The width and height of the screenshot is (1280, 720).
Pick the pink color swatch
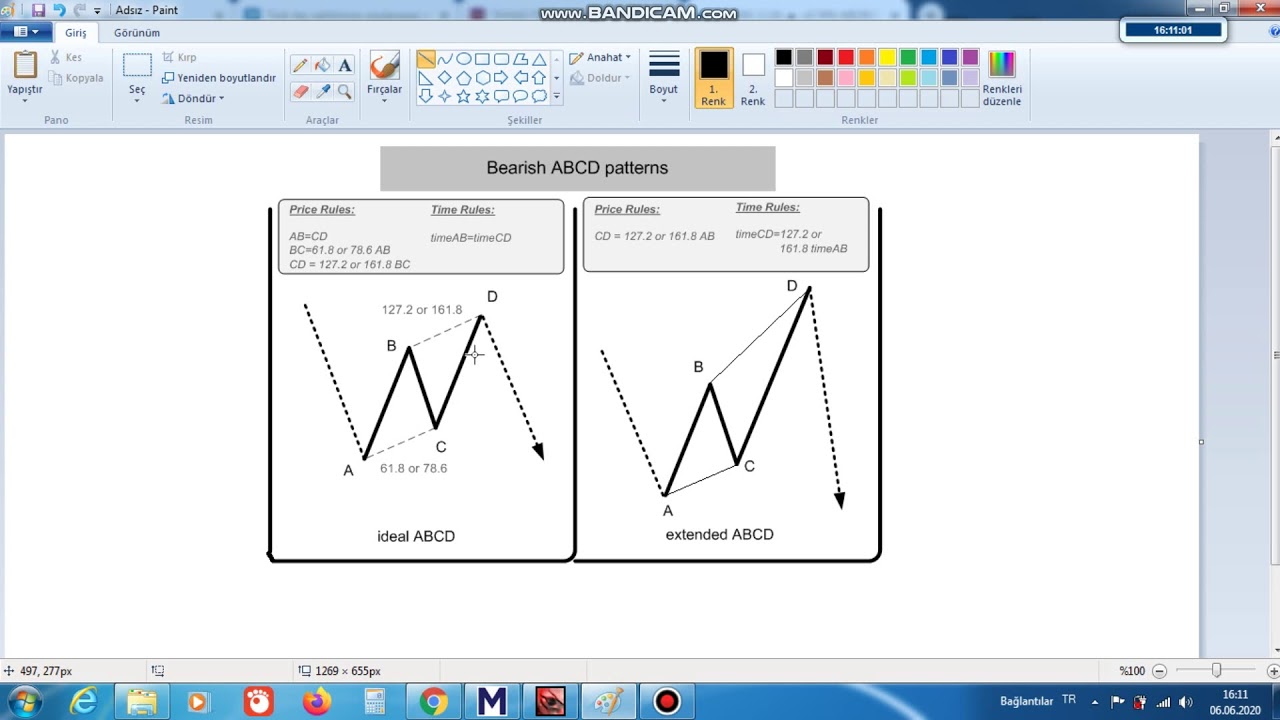click(846, 78)
